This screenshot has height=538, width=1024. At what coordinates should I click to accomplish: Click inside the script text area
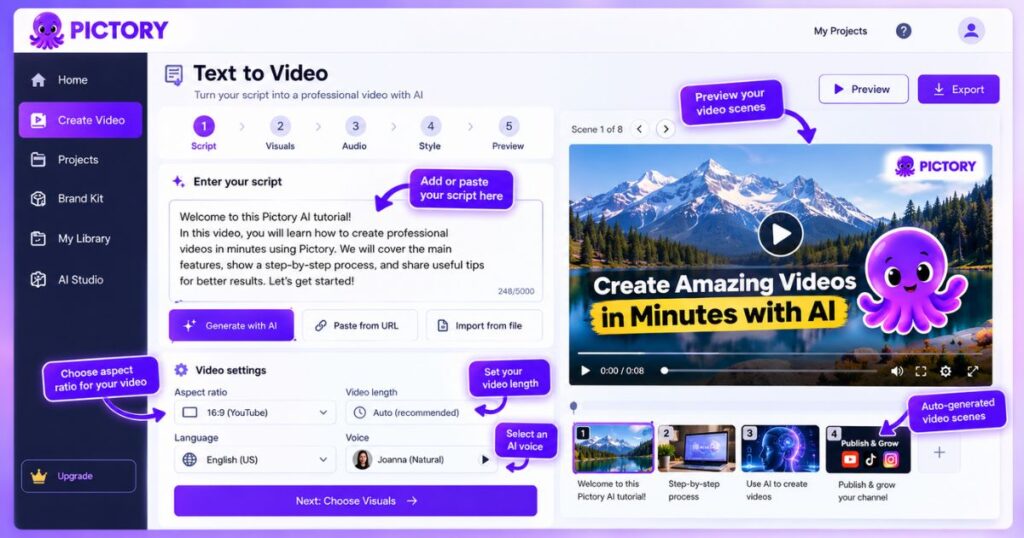pyautogui.click(x=355, y=251)
